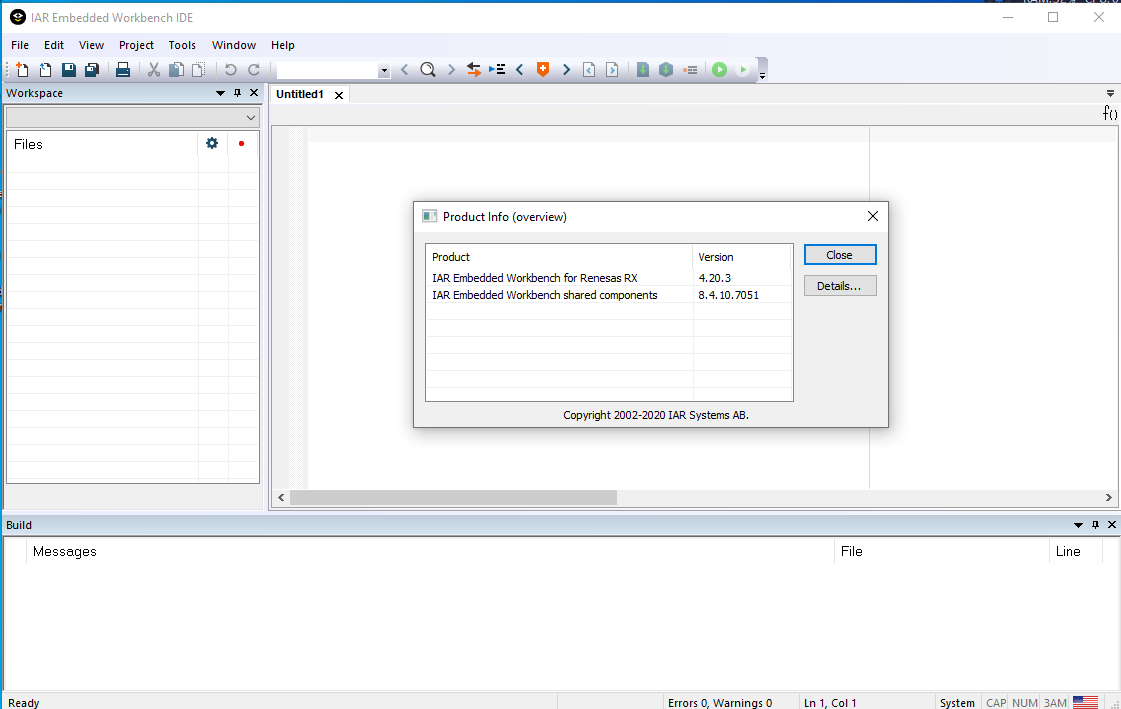Click the function browser f() icon

1110,113
